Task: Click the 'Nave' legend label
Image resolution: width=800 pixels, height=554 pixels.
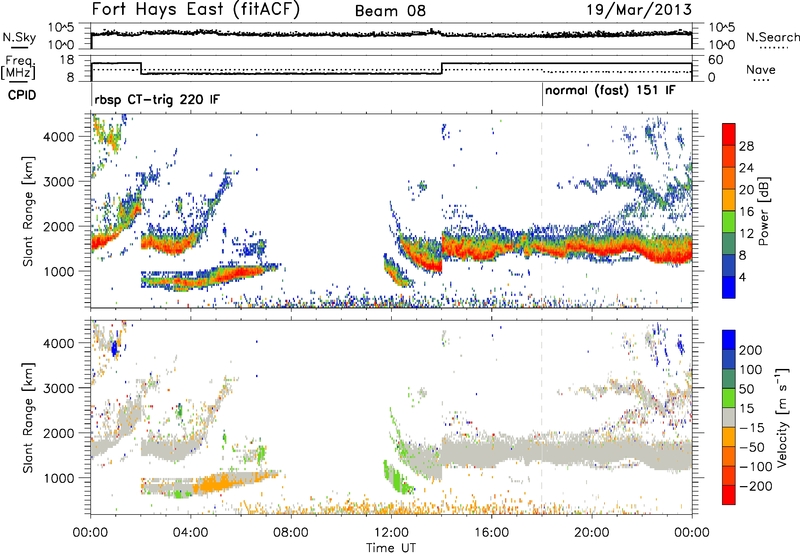Action: (x=761, y=69)
